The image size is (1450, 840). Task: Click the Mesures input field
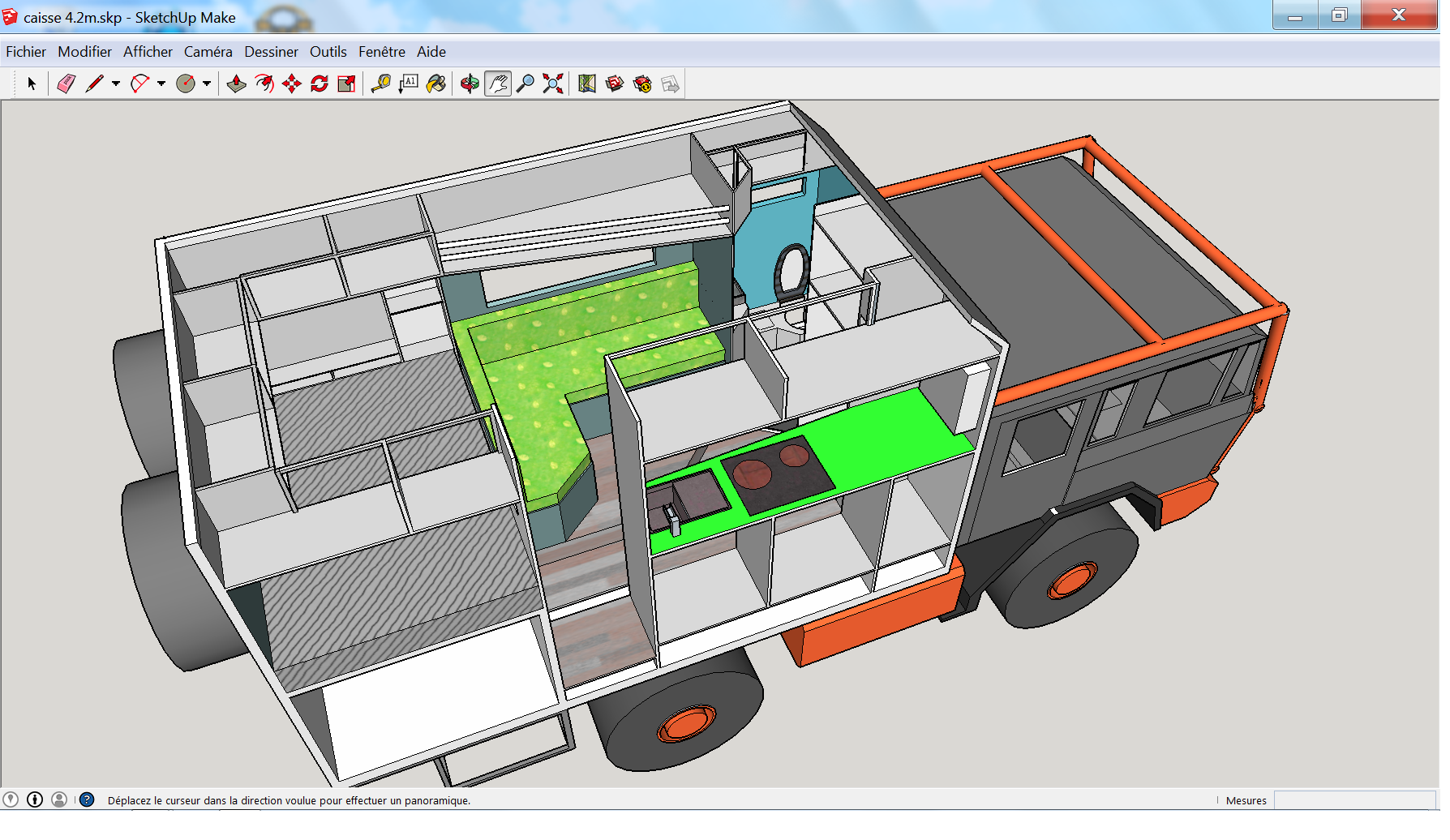coord(1354,800)
